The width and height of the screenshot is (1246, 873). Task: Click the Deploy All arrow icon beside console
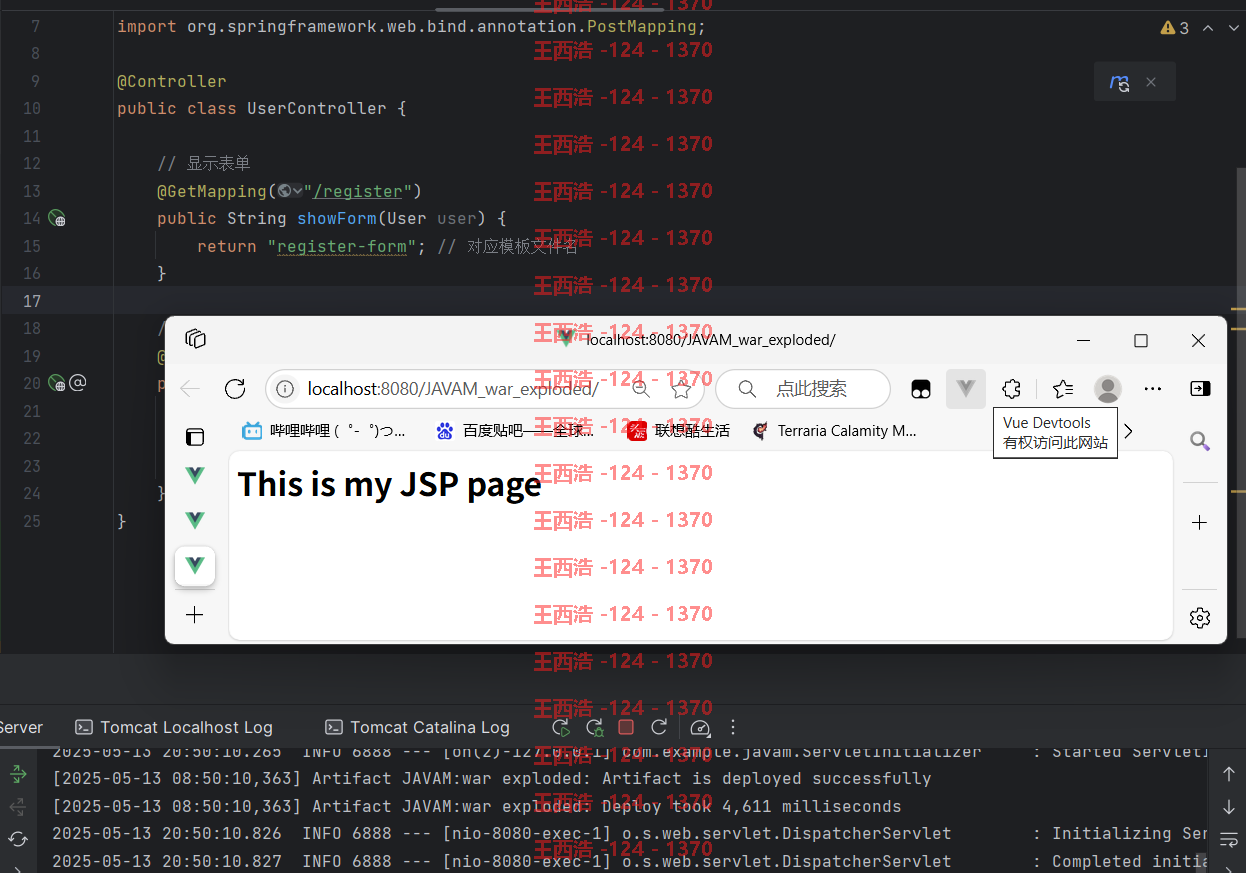click(18, 774)
